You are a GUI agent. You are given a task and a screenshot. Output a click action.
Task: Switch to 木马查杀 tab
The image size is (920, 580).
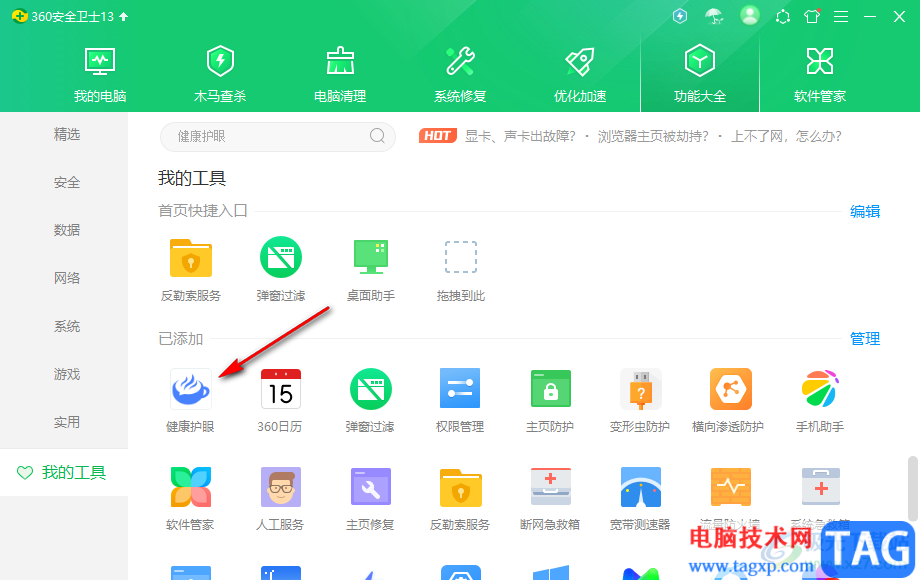pos(220,75)
